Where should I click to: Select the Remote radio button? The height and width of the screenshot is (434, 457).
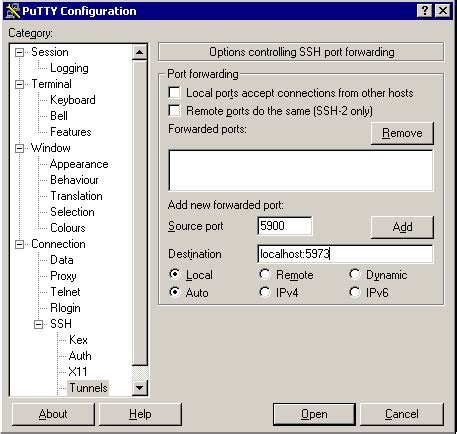[265, 274]
